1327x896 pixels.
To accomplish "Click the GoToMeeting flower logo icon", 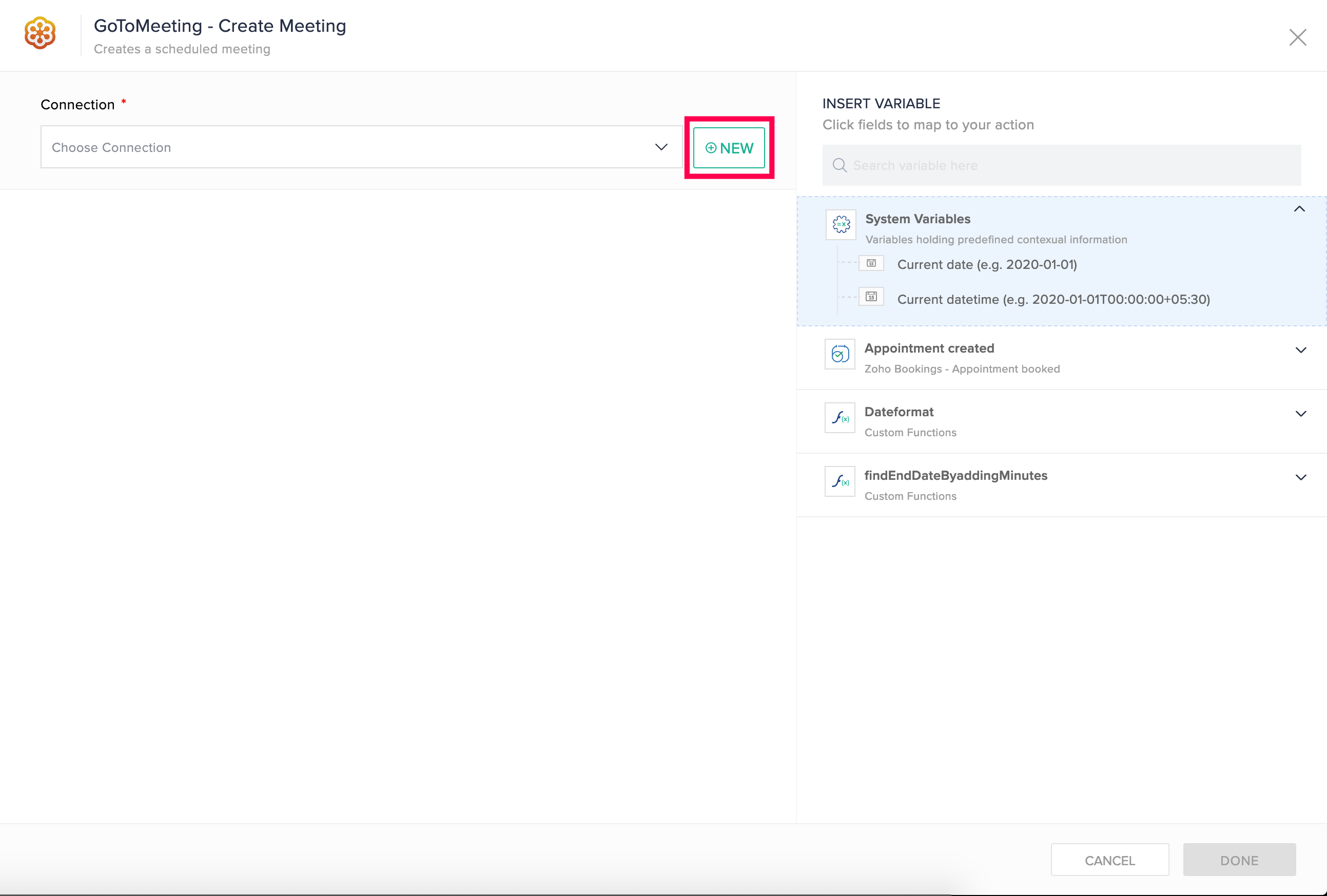I will 40,33.
